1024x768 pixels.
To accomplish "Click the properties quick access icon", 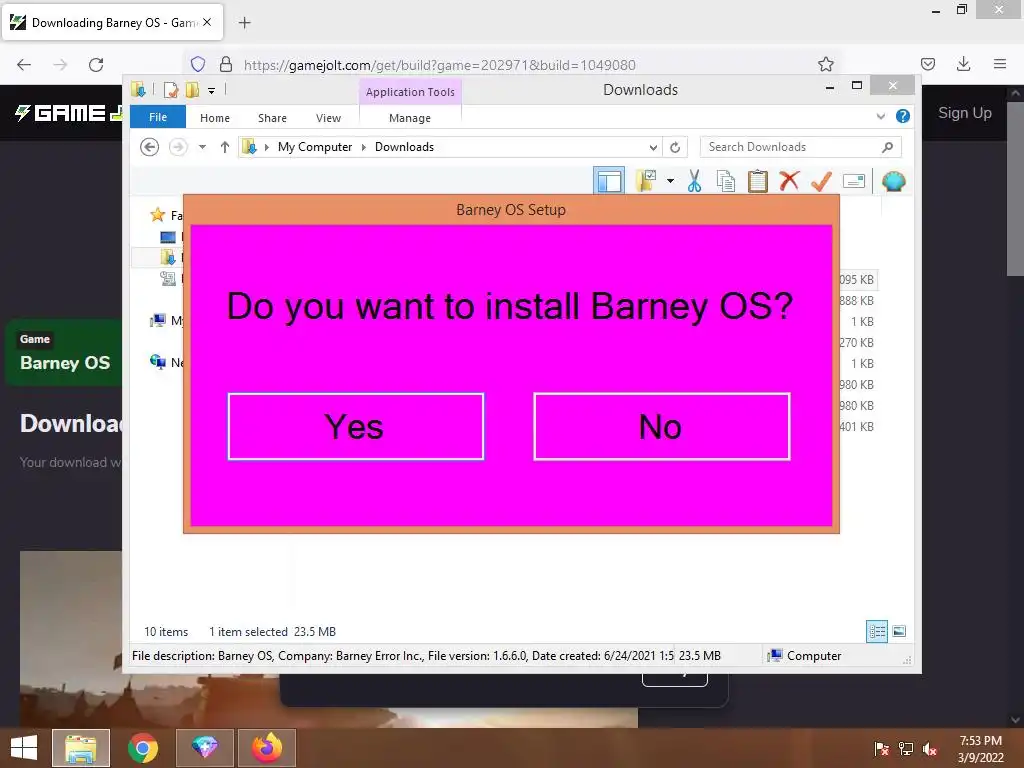I will tap(170, 89).
